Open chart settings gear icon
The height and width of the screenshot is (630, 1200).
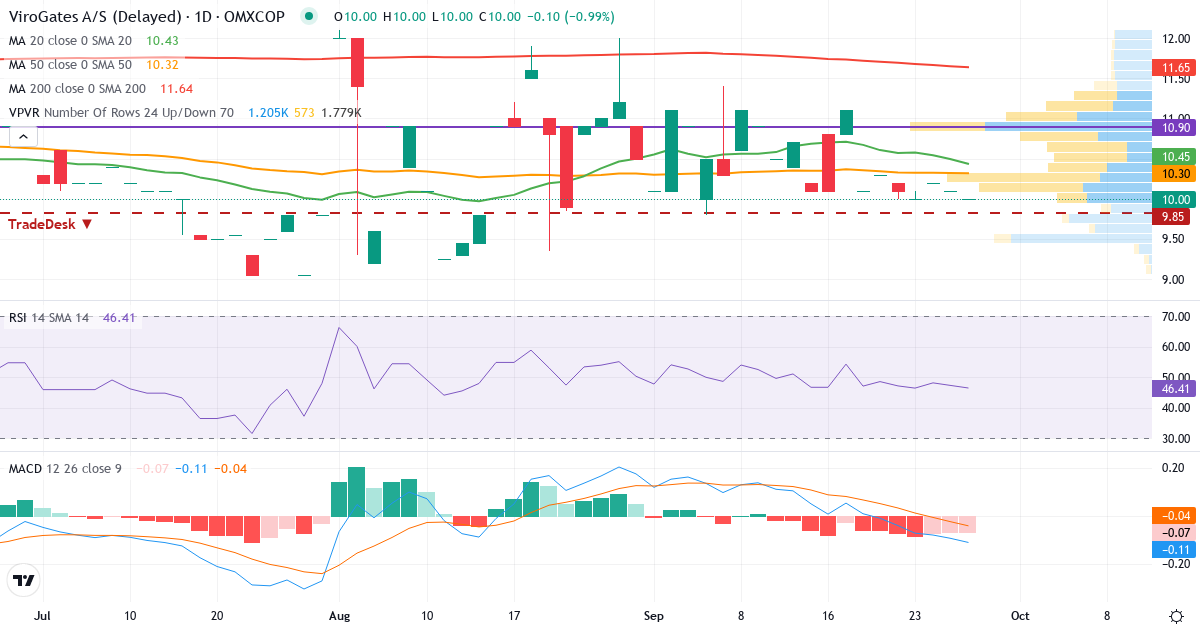click(1177, 616)
